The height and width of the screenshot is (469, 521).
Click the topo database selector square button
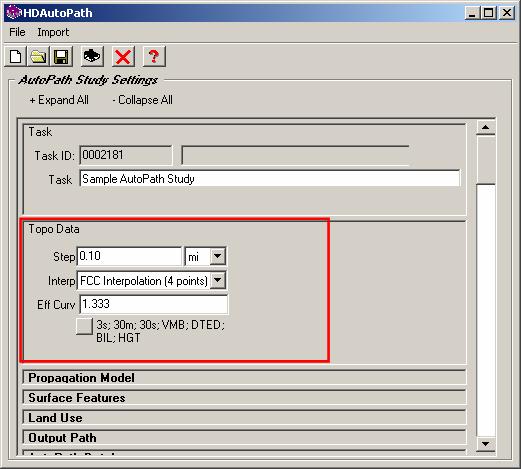point(84,326)
